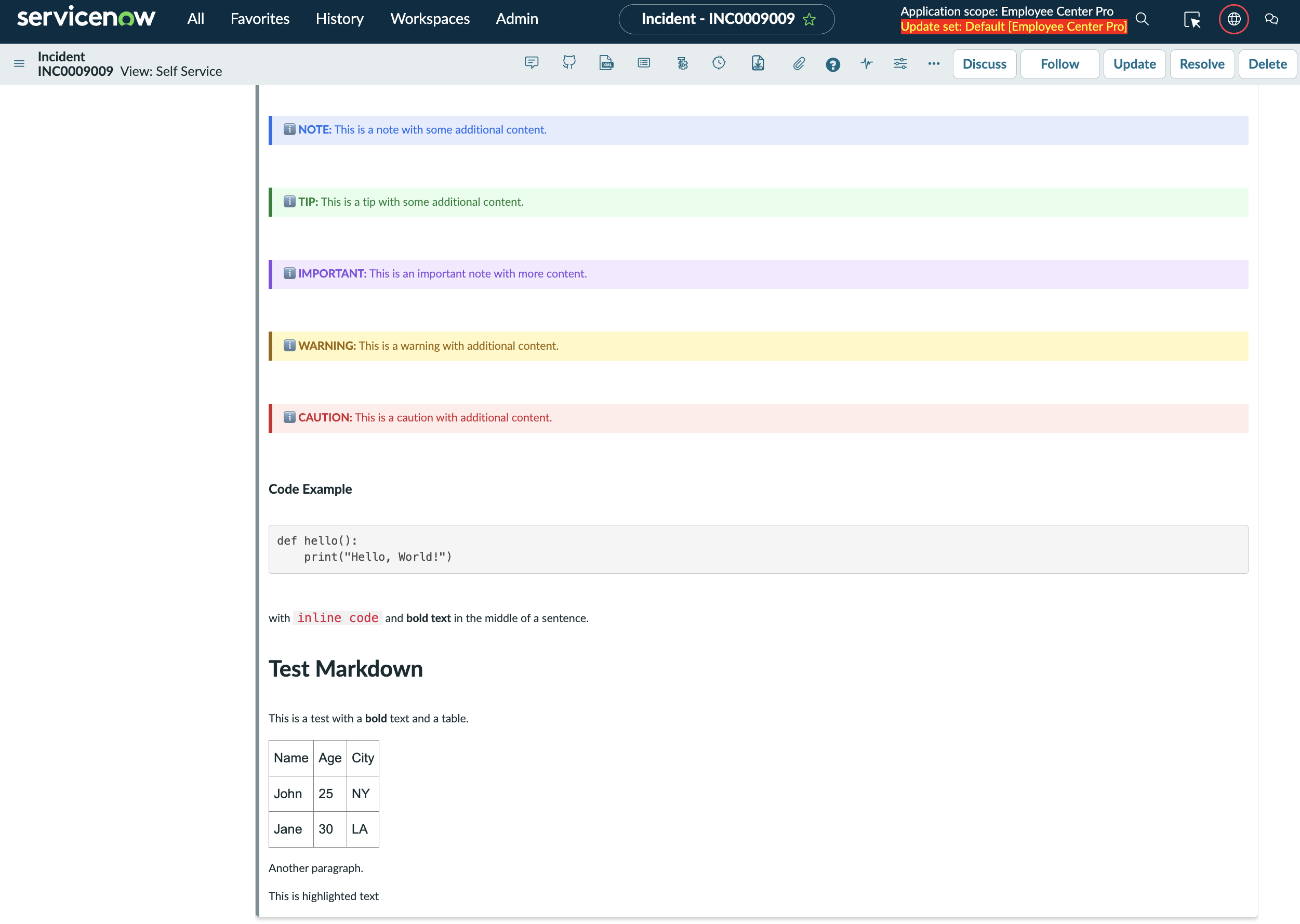1300x924 pixels.
Task: Open the activity stream icon
Action: click(866, 64)
